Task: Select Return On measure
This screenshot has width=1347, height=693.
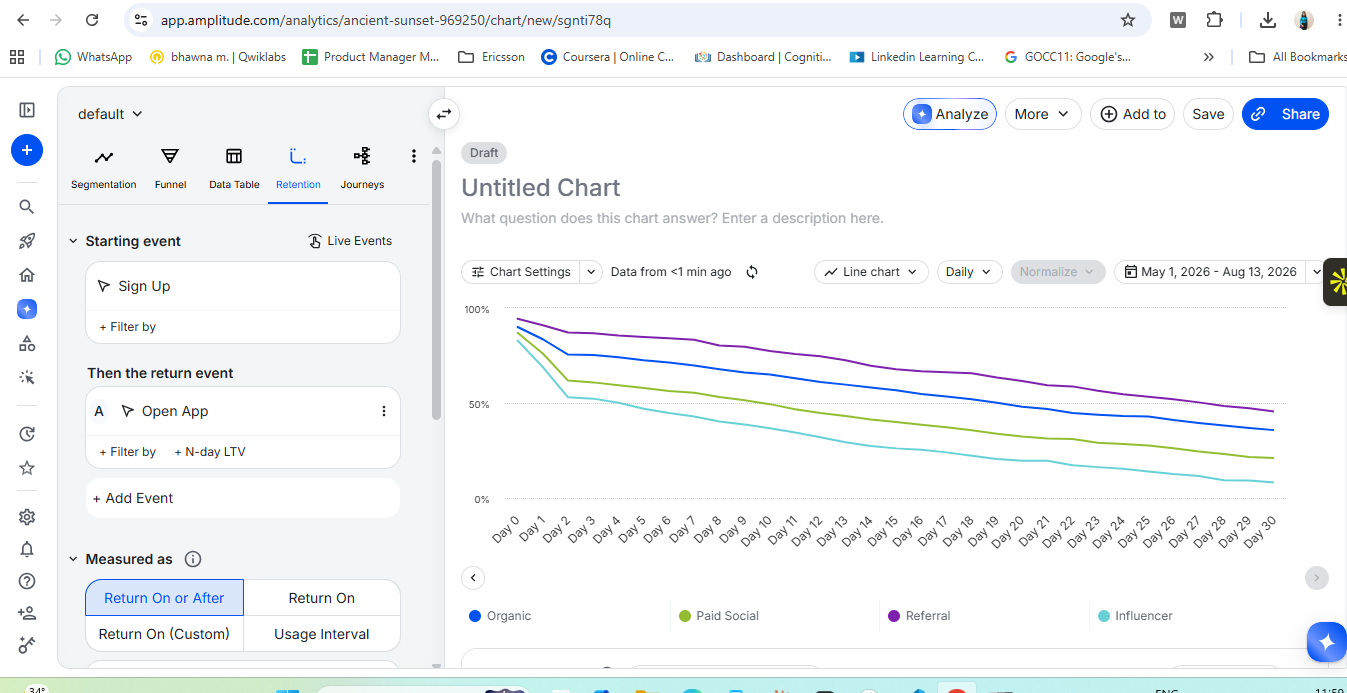Action: pos(322,598)
